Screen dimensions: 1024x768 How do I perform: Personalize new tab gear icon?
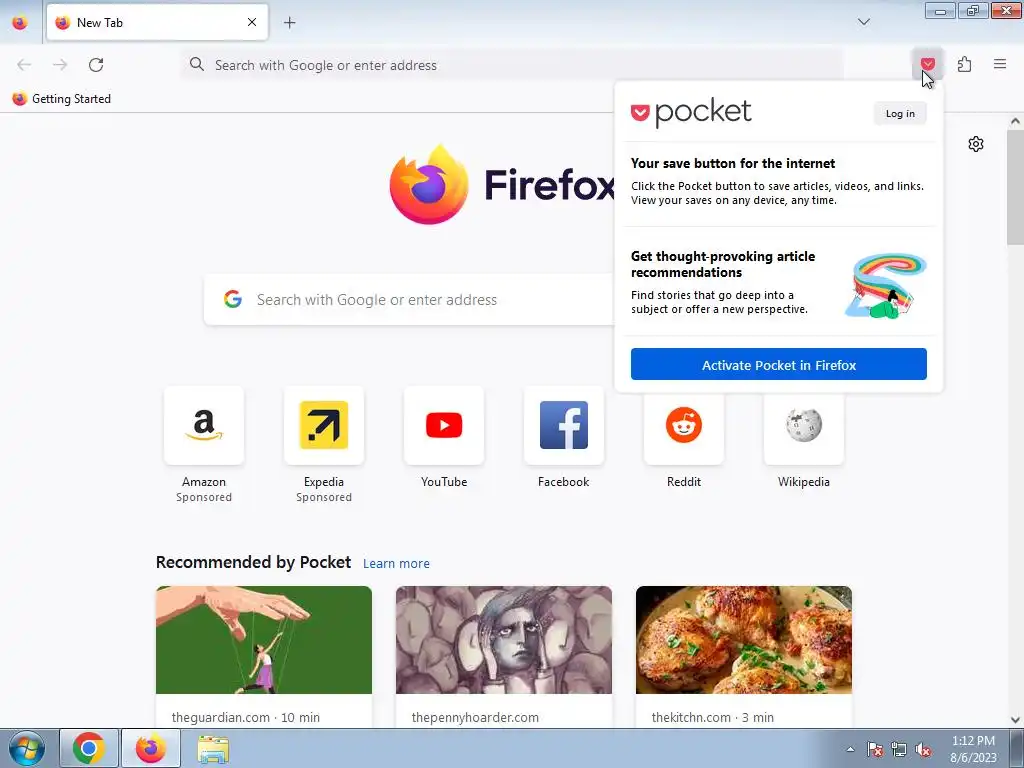point(976,144)
